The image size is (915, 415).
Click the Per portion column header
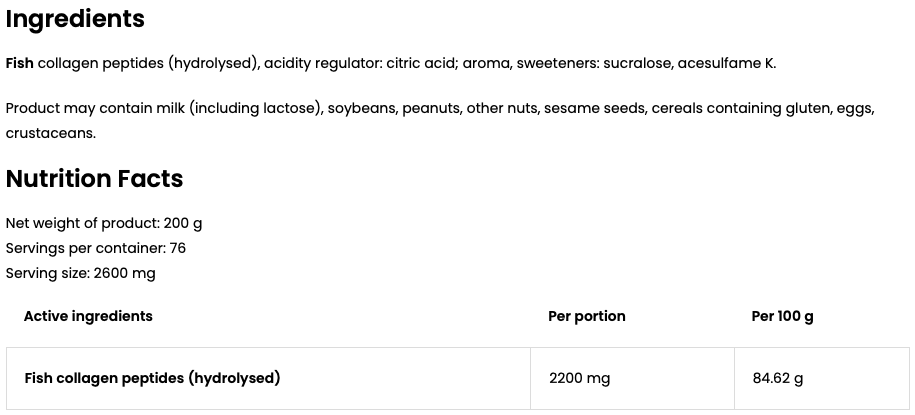click(586, 316)
